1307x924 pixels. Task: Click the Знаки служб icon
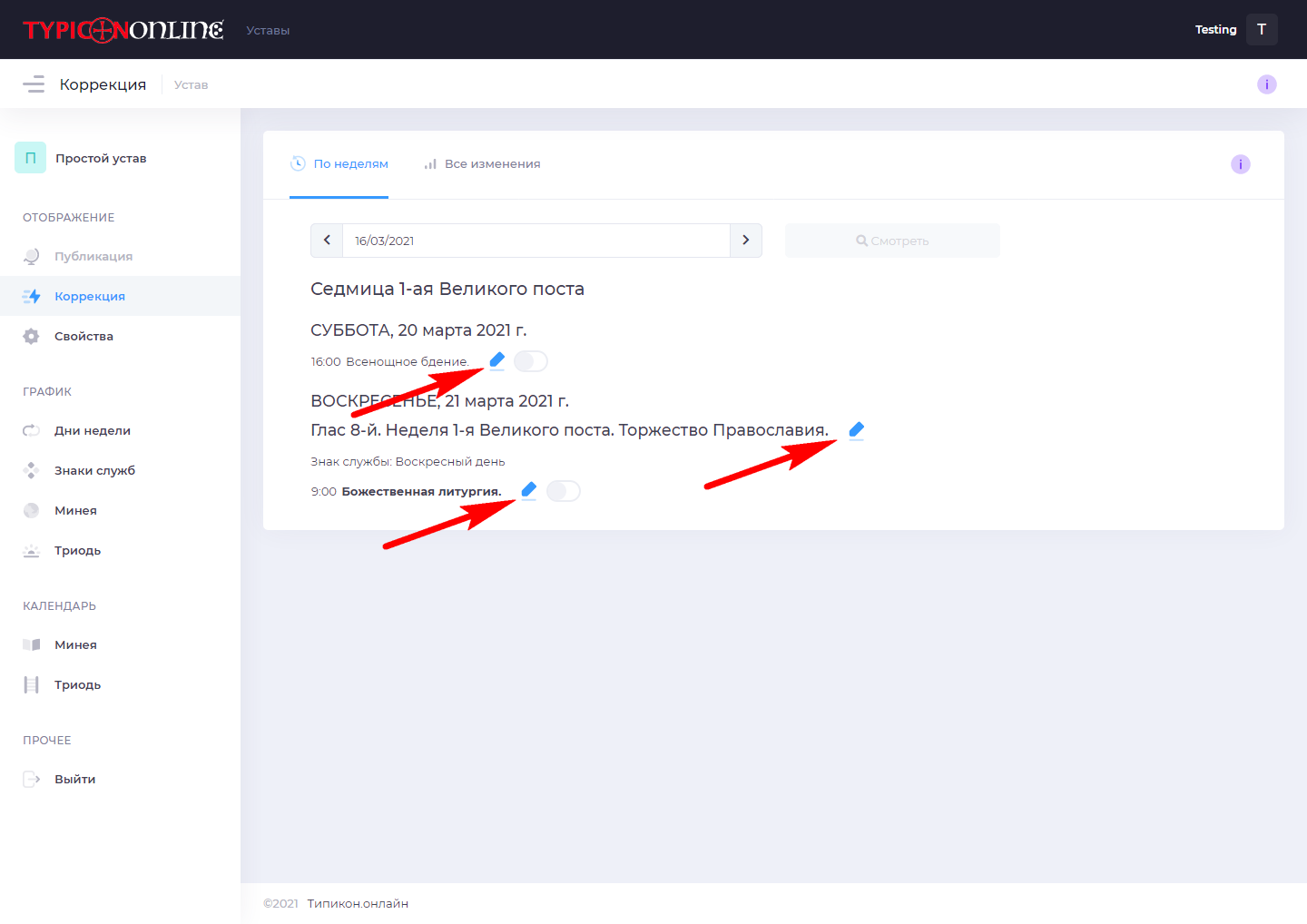pyautogui.click(x=32, y=470)
